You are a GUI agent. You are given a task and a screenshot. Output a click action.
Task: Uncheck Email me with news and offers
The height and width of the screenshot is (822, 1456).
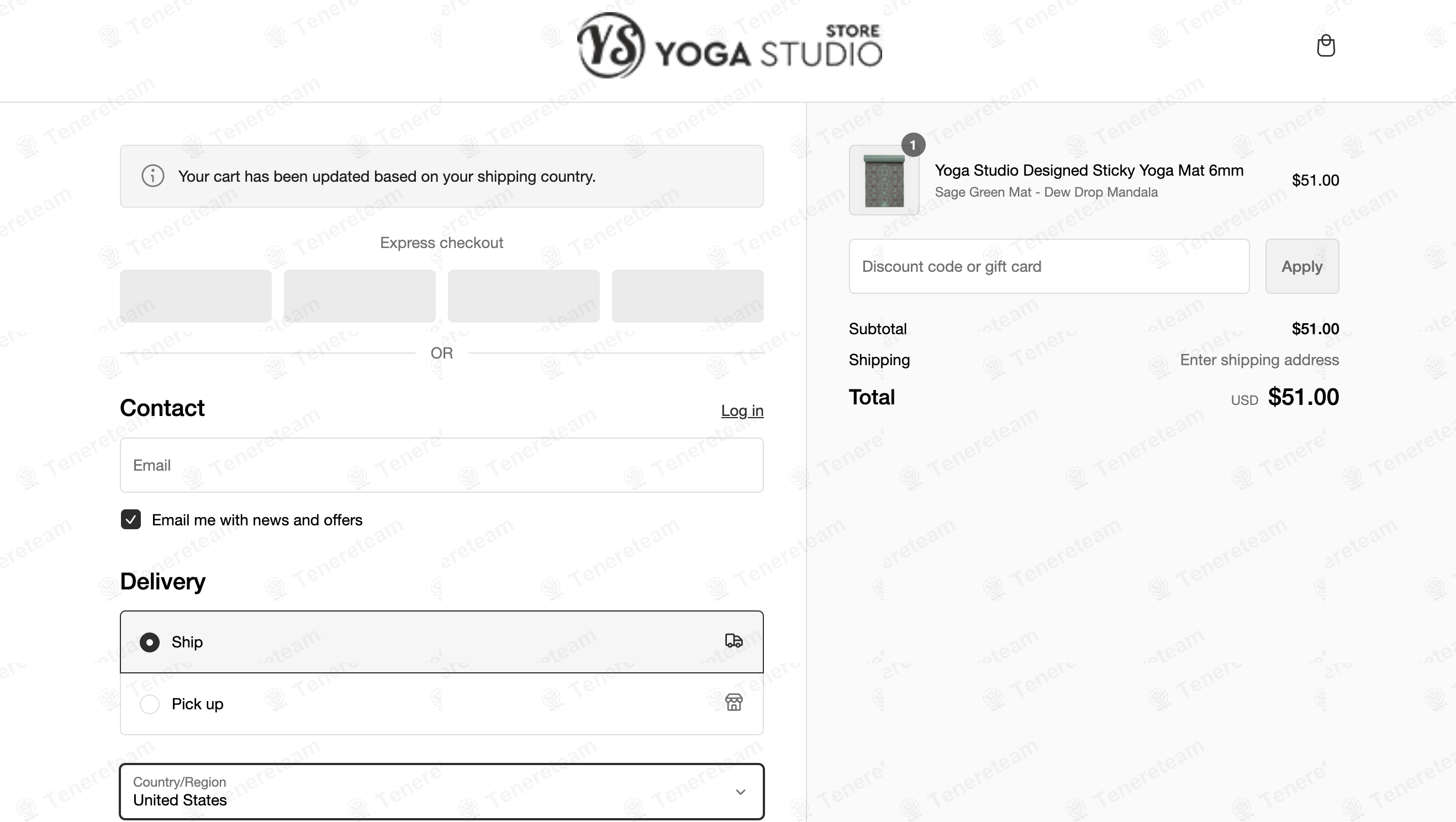pos(131,519)
